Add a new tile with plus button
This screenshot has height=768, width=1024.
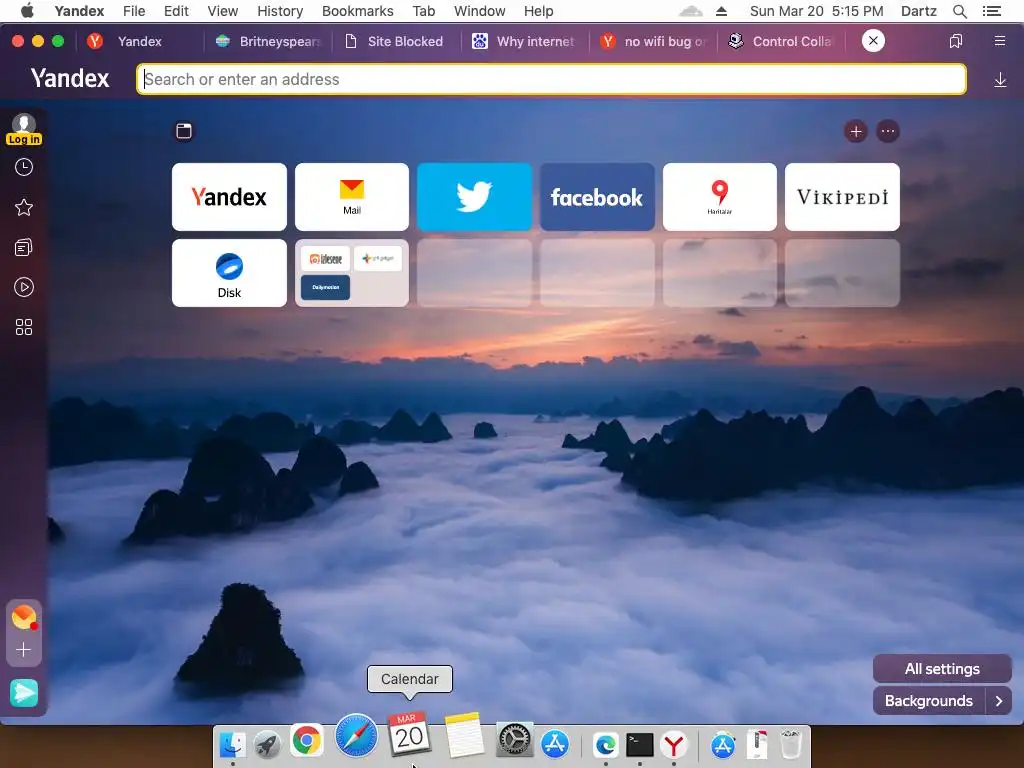(856, 131)
